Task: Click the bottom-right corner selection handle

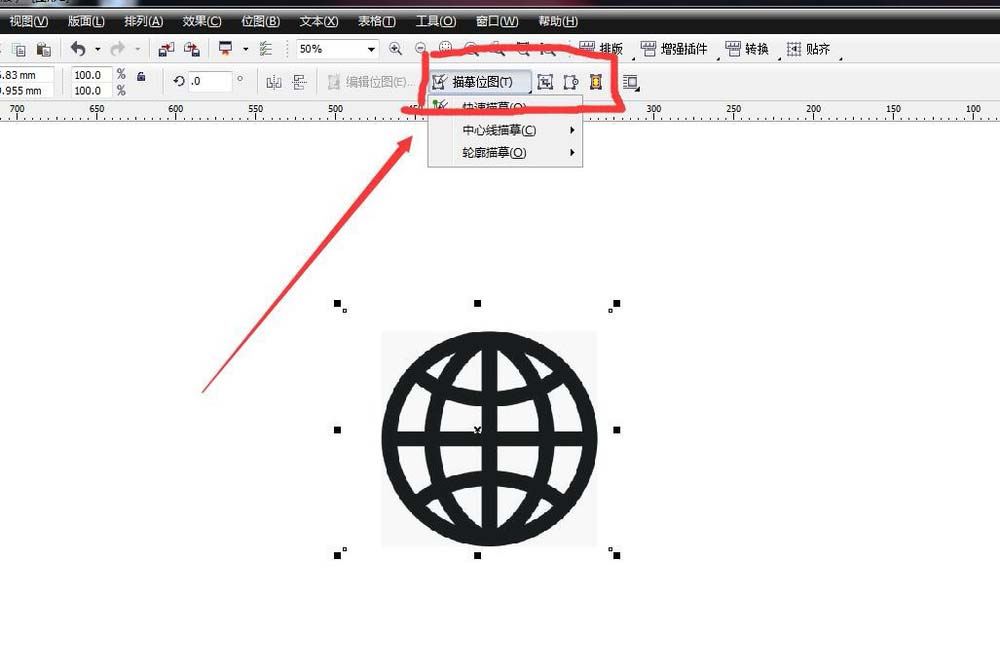Action: point(617,555)
